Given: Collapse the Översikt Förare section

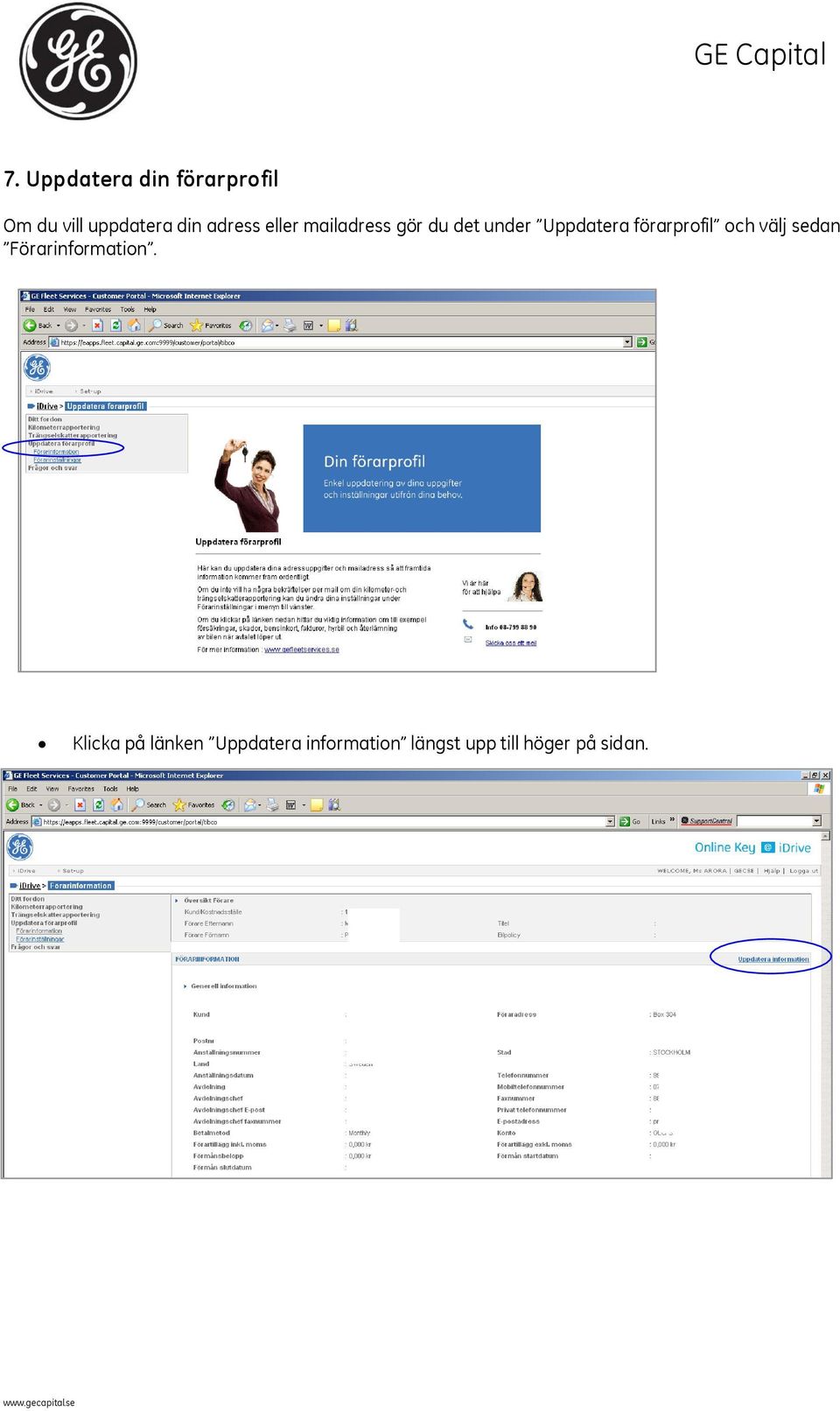Looking at the screenshot, I should pyautogui.click(x=177, y=901).
